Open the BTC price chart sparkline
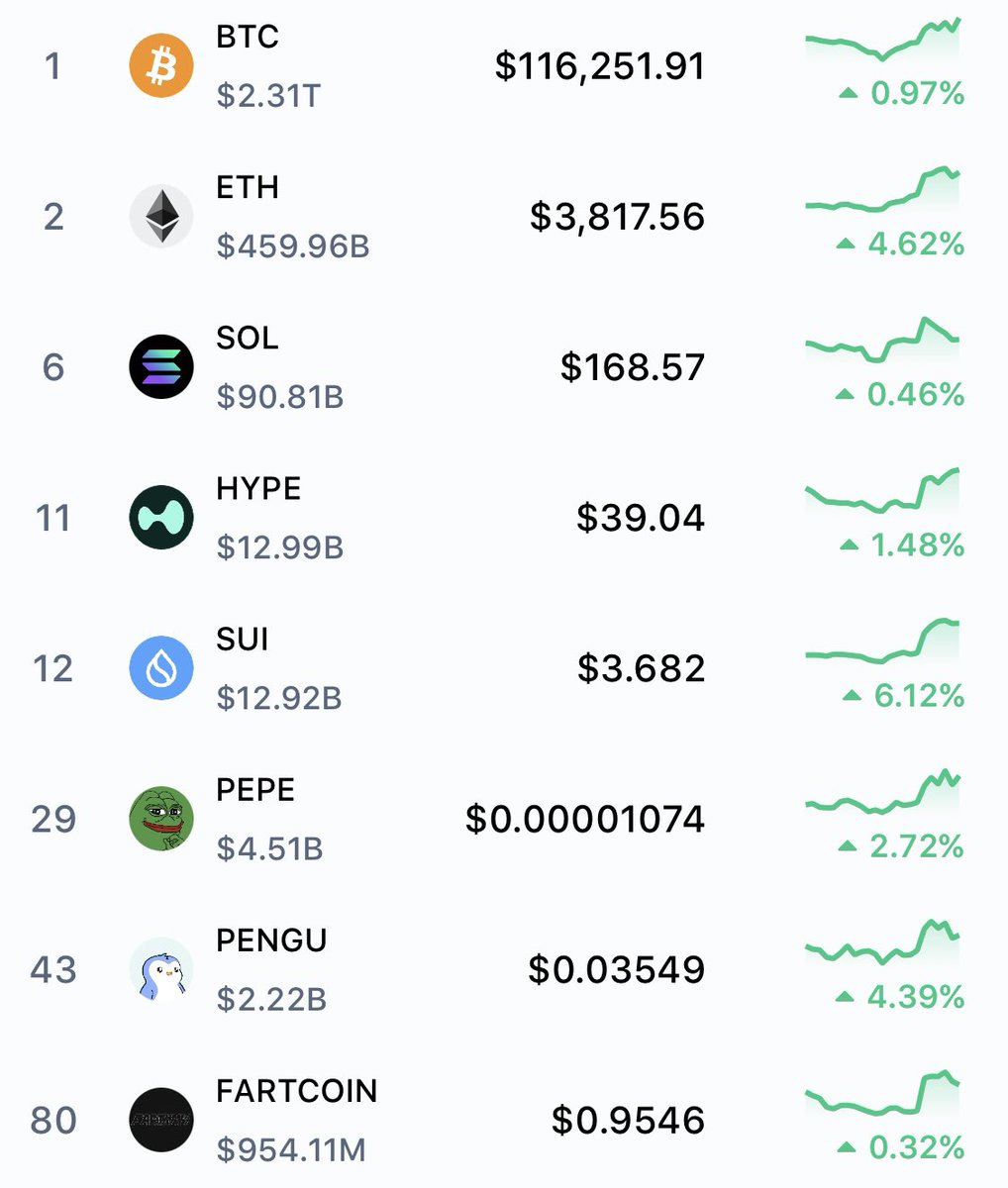This screenshot has width=1008, height=1188. click(882, 40)
